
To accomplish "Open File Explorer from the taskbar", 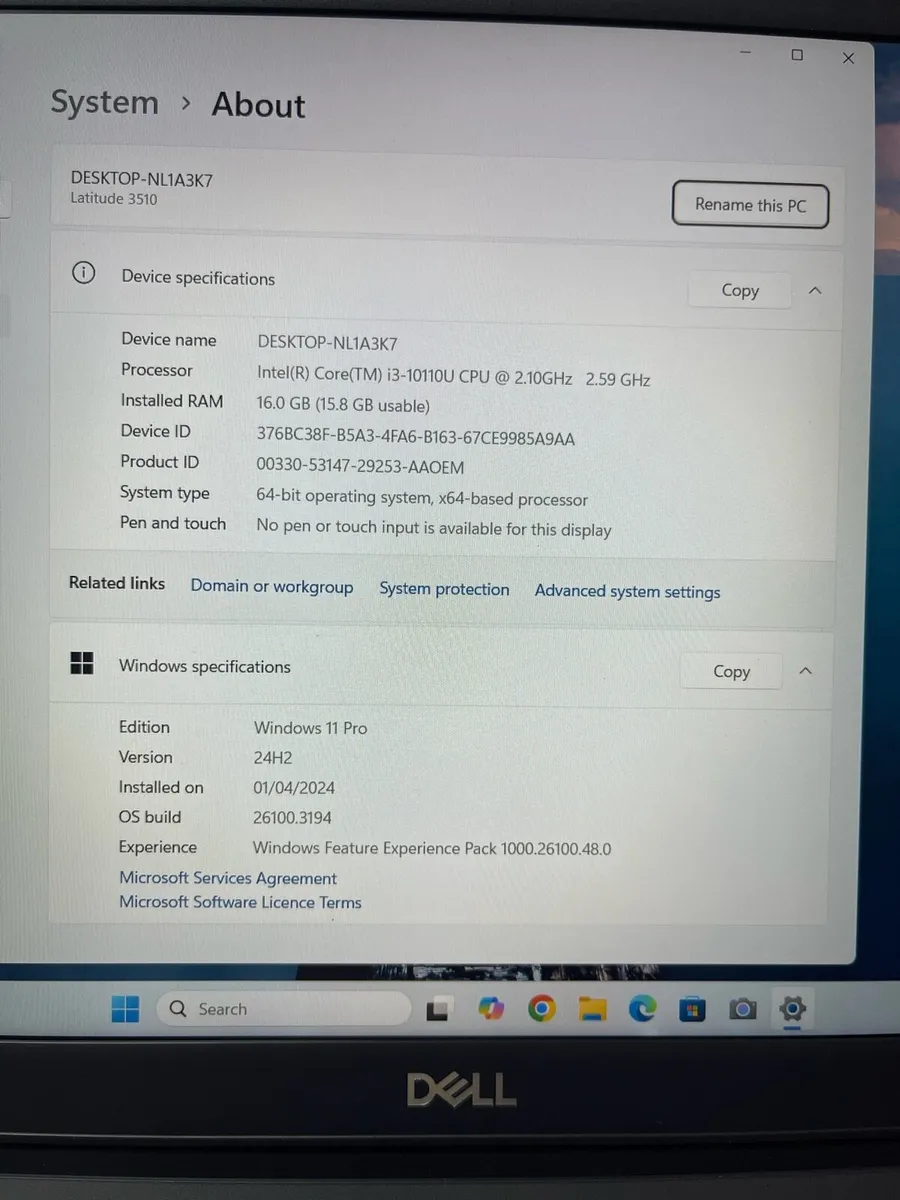I will tap(592, 1010).
